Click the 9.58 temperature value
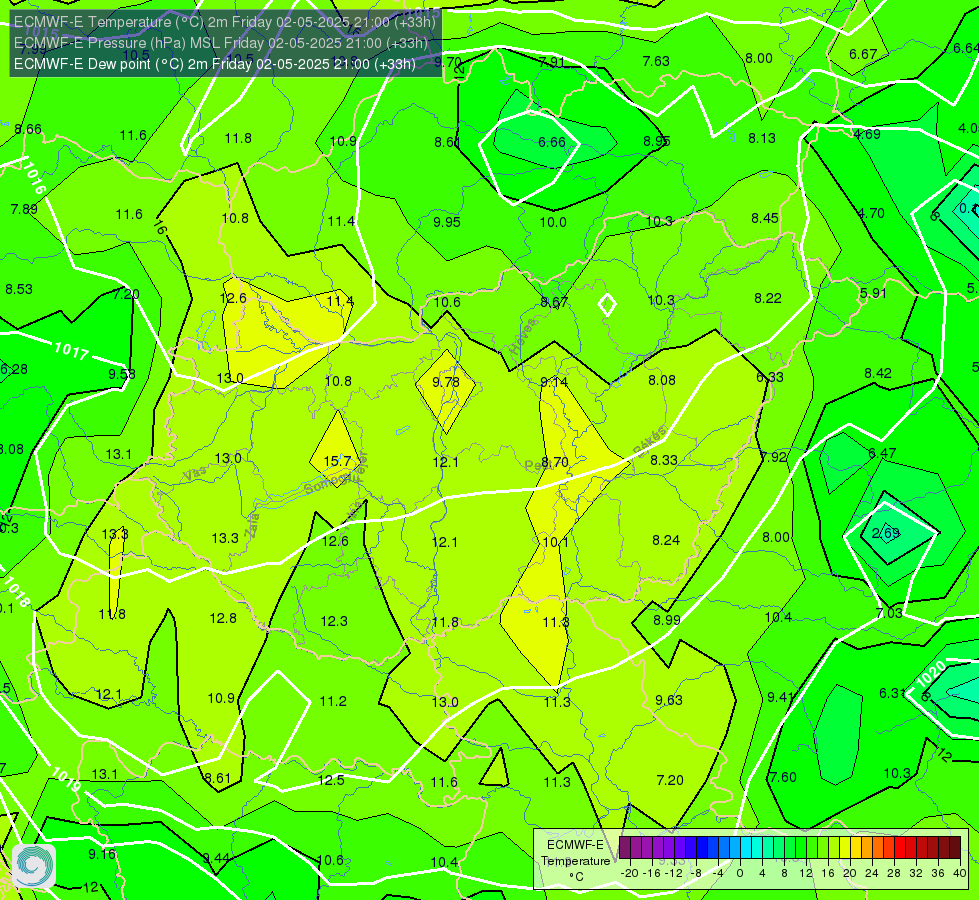This screenshot has width=979, height=900. click(x=122, y=374)
